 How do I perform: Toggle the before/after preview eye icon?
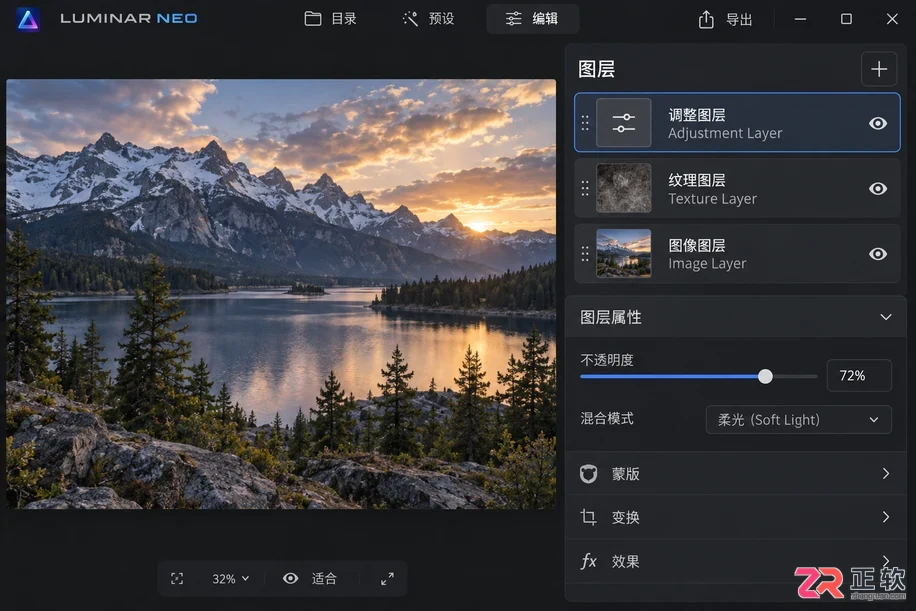[x=290, y=578]
